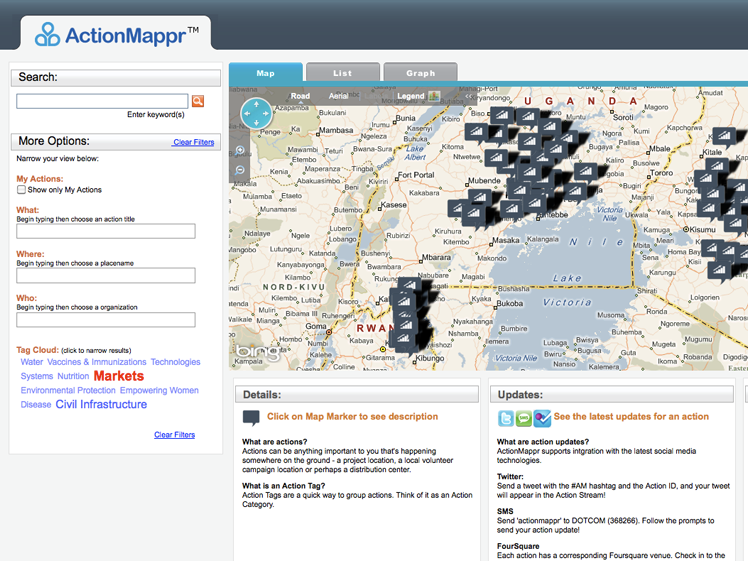Image resolution: width=748 pixels, height=561 pixels.
Task: Open the map Legend
Action: point(411,96)
